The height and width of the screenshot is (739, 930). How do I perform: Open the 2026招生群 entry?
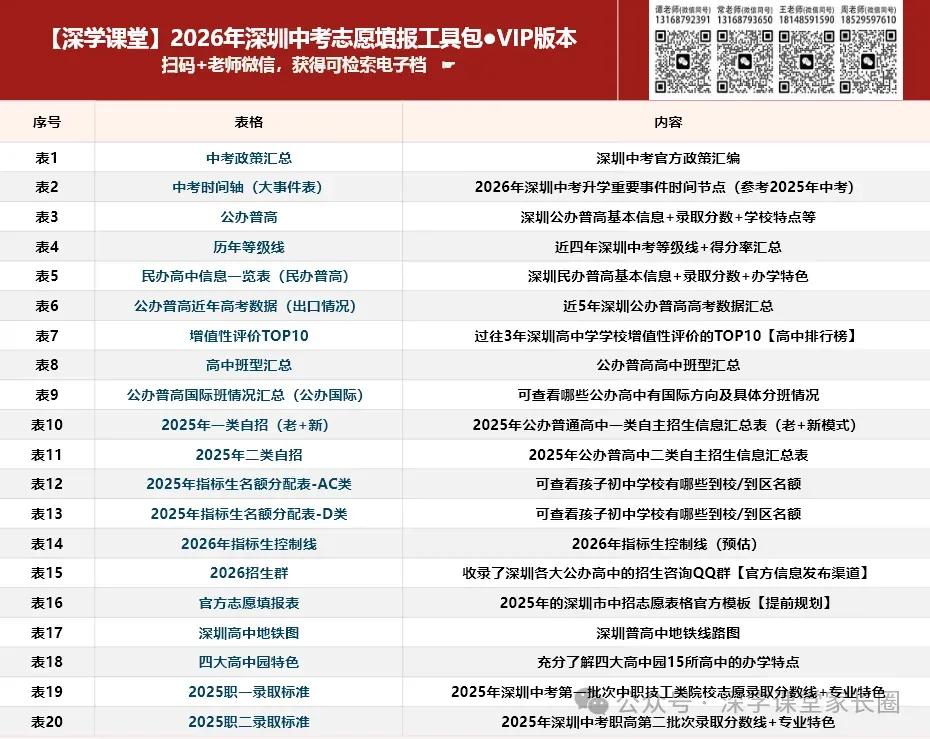click(x=248, y=573)
